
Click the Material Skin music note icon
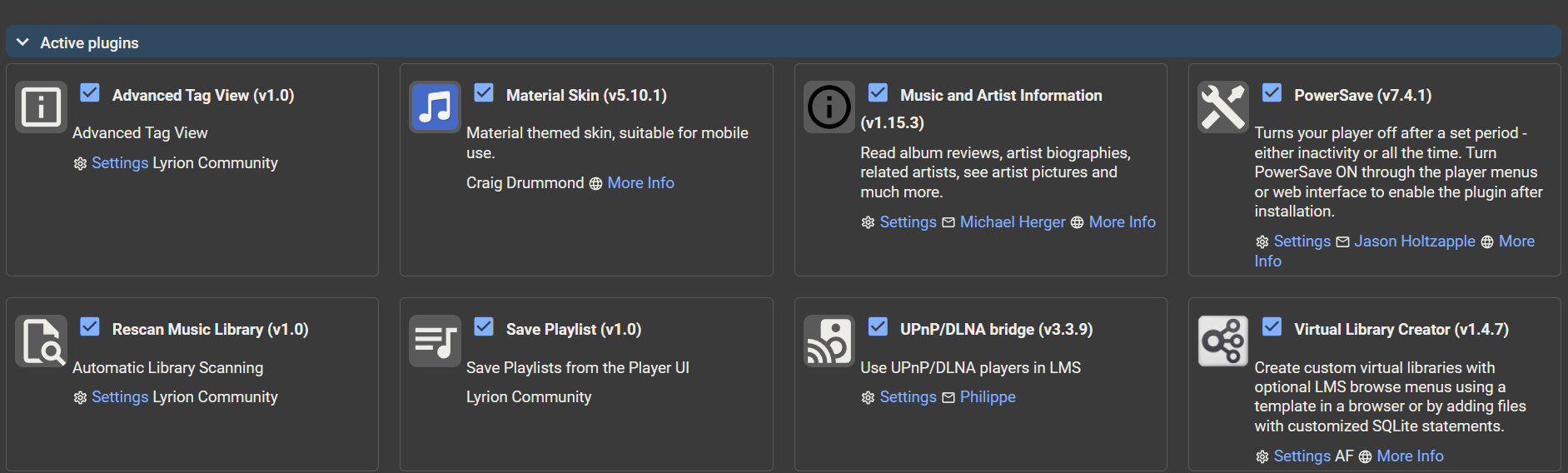coord(435,107)
